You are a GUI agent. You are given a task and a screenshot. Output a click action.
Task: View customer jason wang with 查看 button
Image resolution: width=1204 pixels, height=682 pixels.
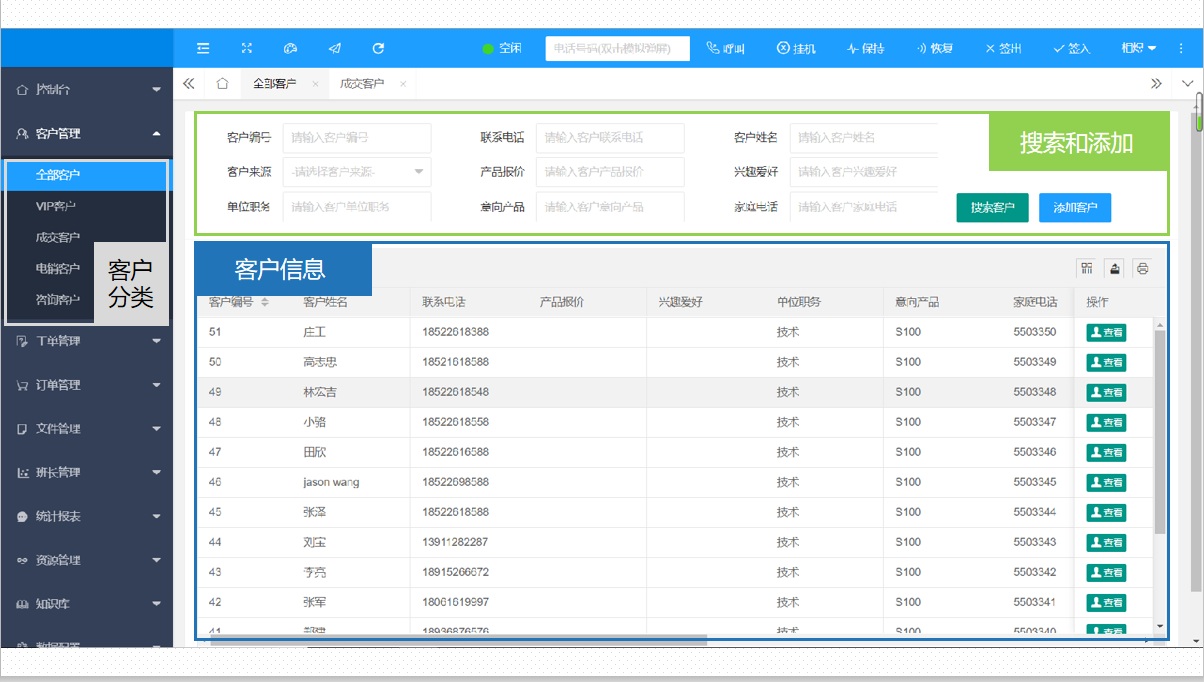(x=1106, y=482)
